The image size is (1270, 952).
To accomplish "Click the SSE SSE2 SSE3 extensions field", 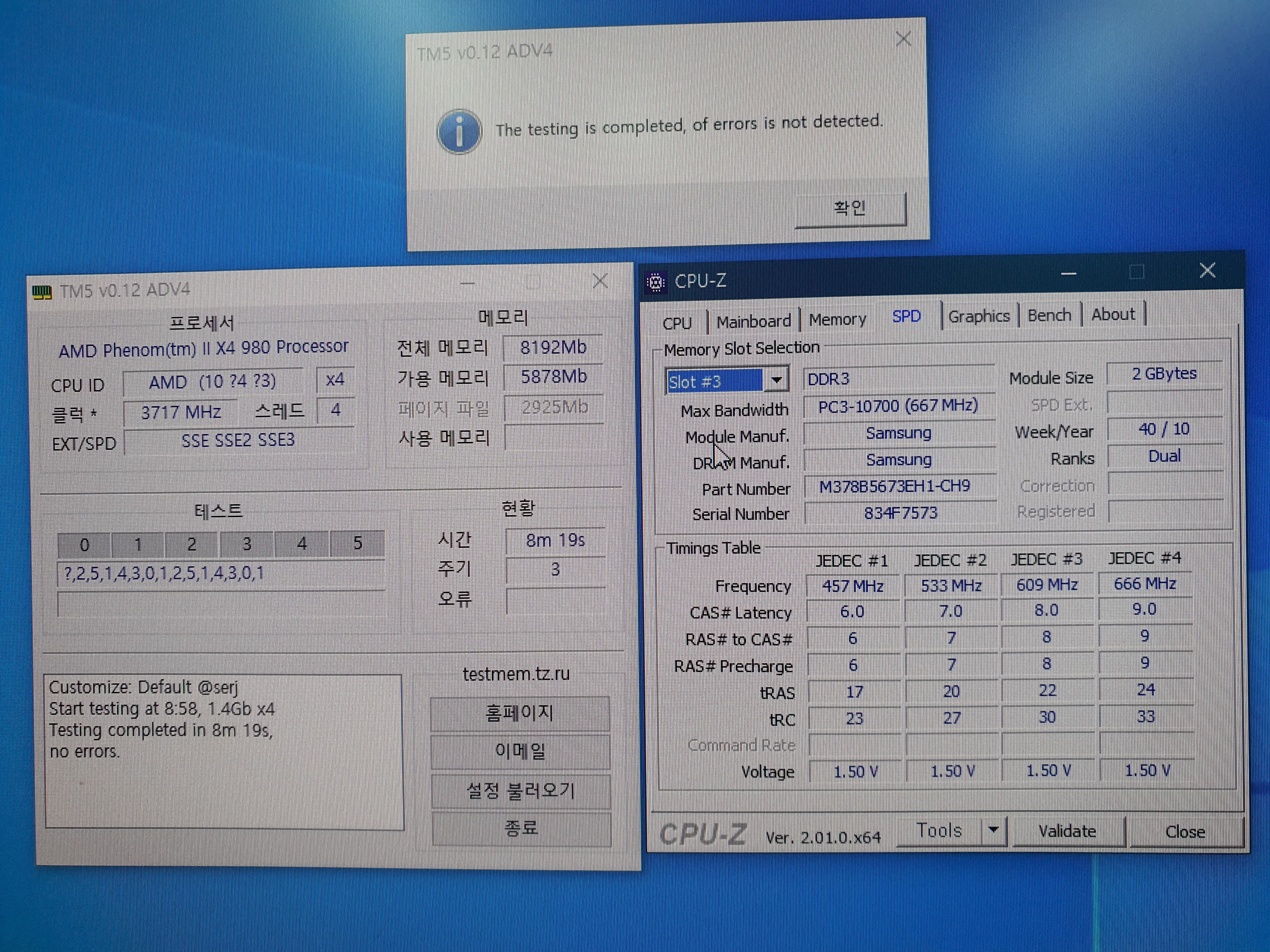I will coord(238,441).
